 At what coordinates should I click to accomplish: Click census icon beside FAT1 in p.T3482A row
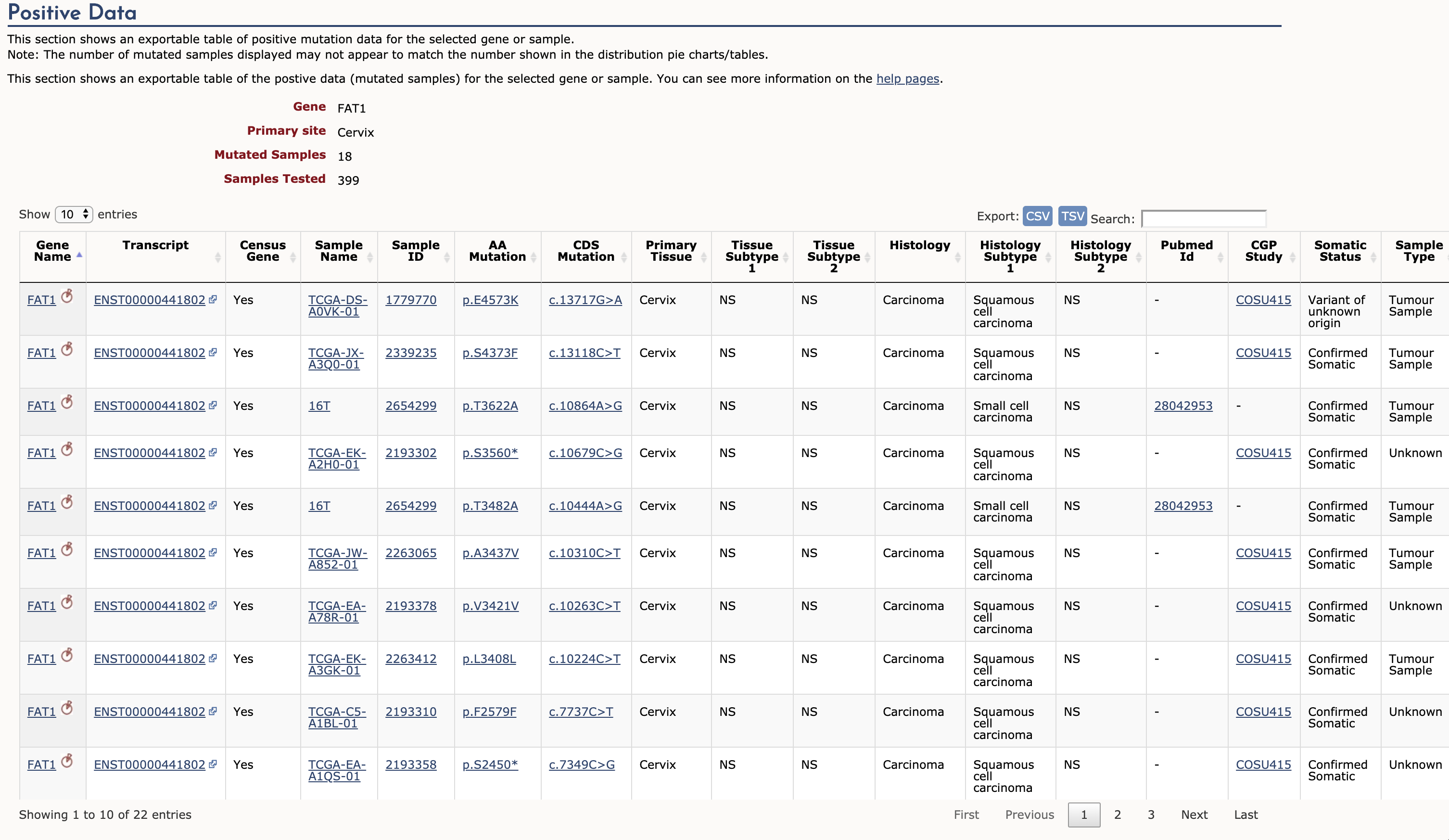coord(67,502)
